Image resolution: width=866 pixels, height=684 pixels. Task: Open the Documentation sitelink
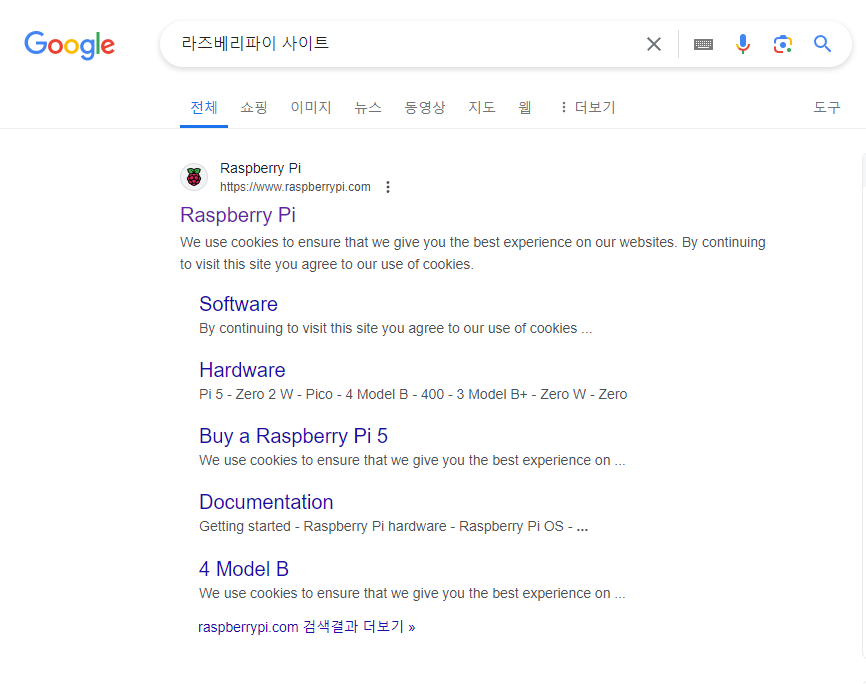click(266, 502)
